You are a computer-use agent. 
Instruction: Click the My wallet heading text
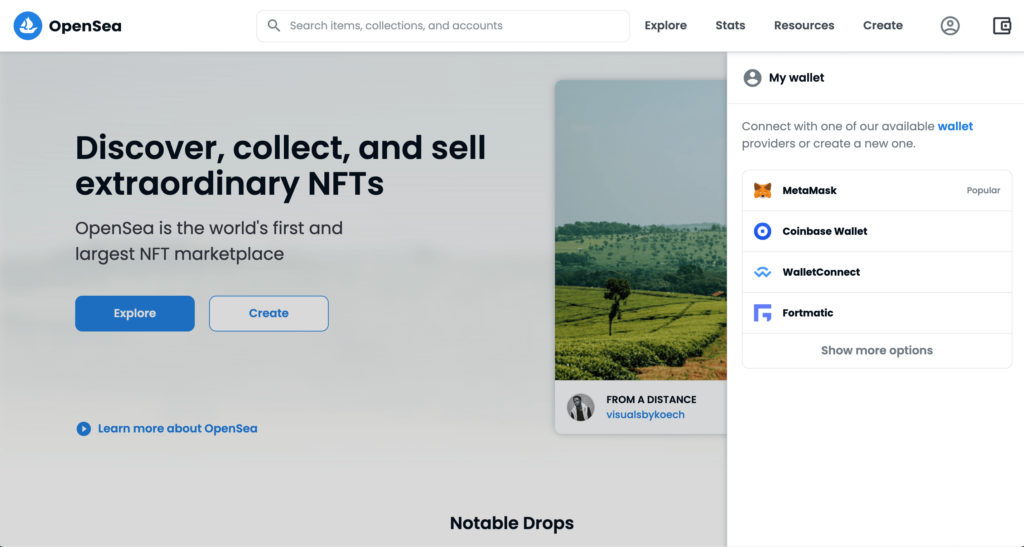796,78
